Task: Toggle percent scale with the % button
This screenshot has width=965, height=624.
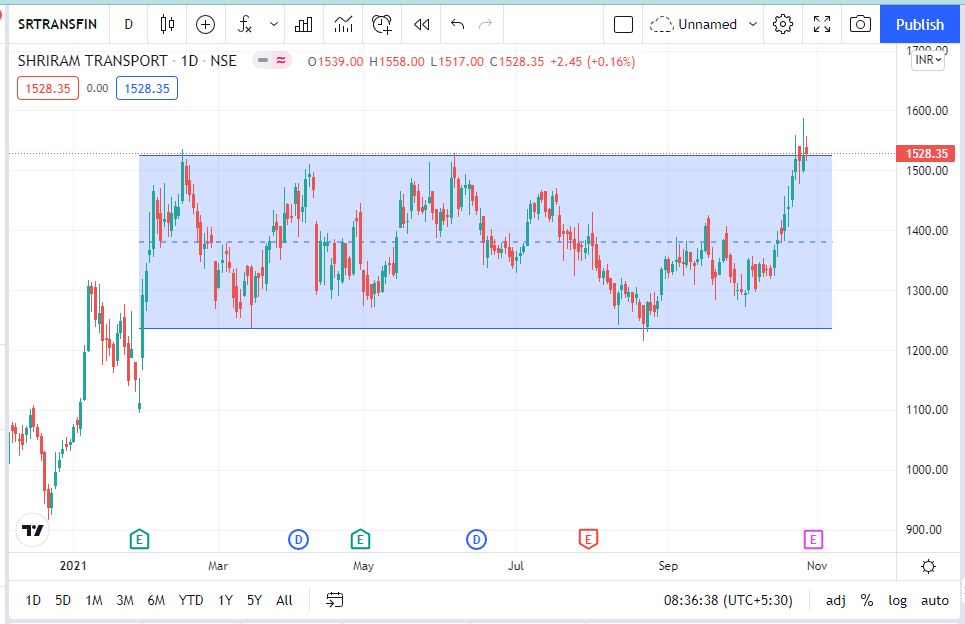Action: coord(866,600)
